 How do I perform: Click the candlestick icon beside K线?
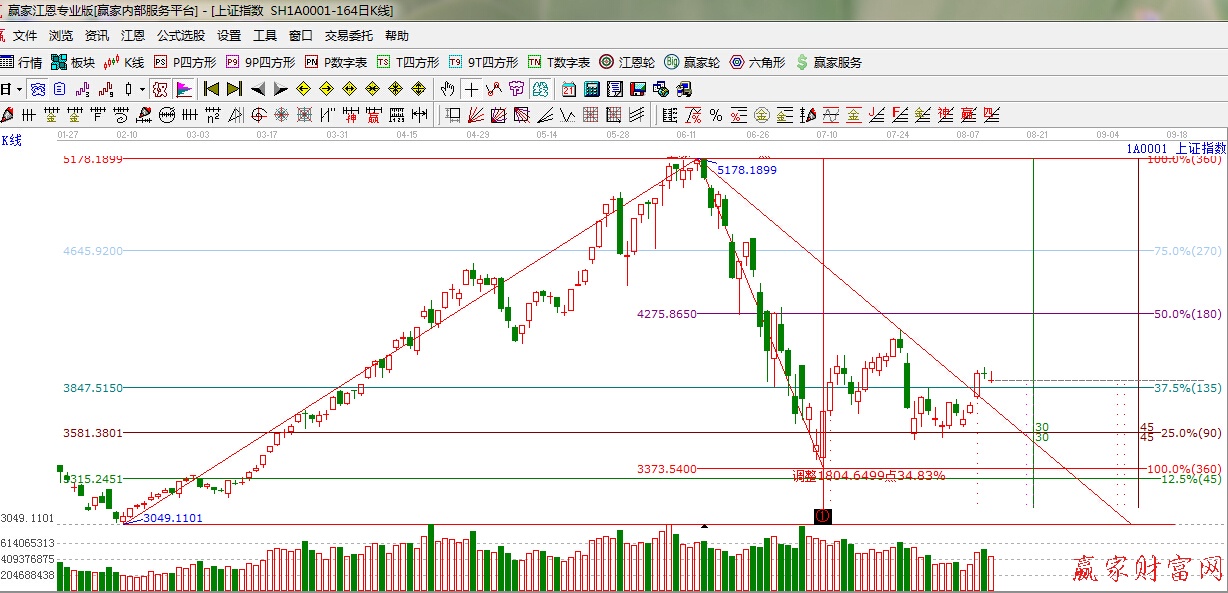click(x=113, y=62)
